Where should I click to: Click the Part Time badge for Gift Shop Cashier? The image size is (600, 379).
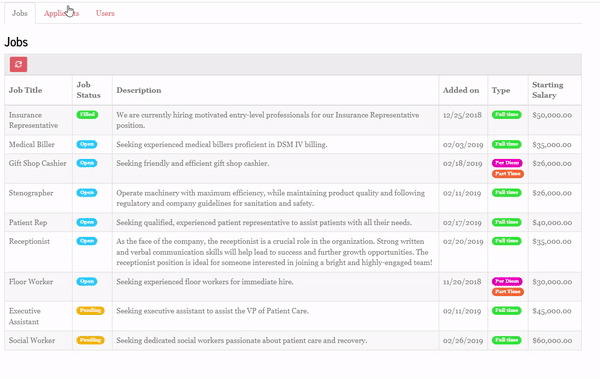[x=508, y=174]
